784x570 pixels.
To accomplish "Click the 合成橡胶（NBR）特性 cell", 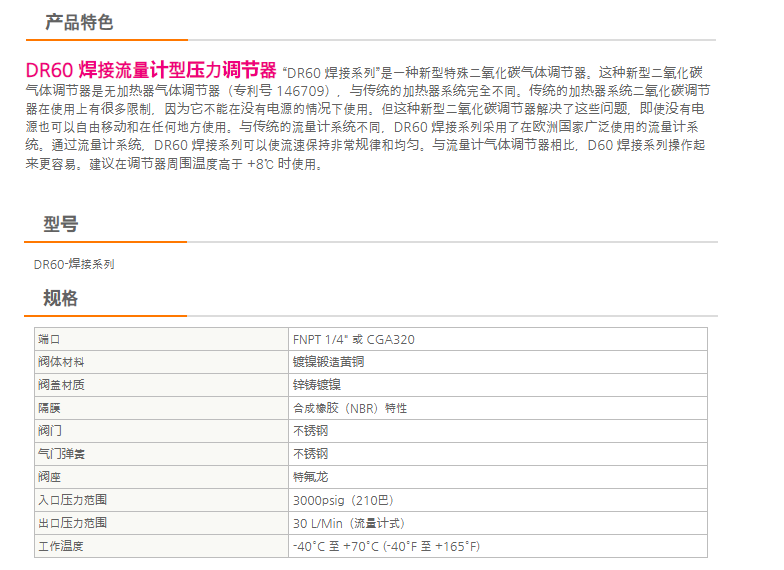I will (x=349, y=408).
